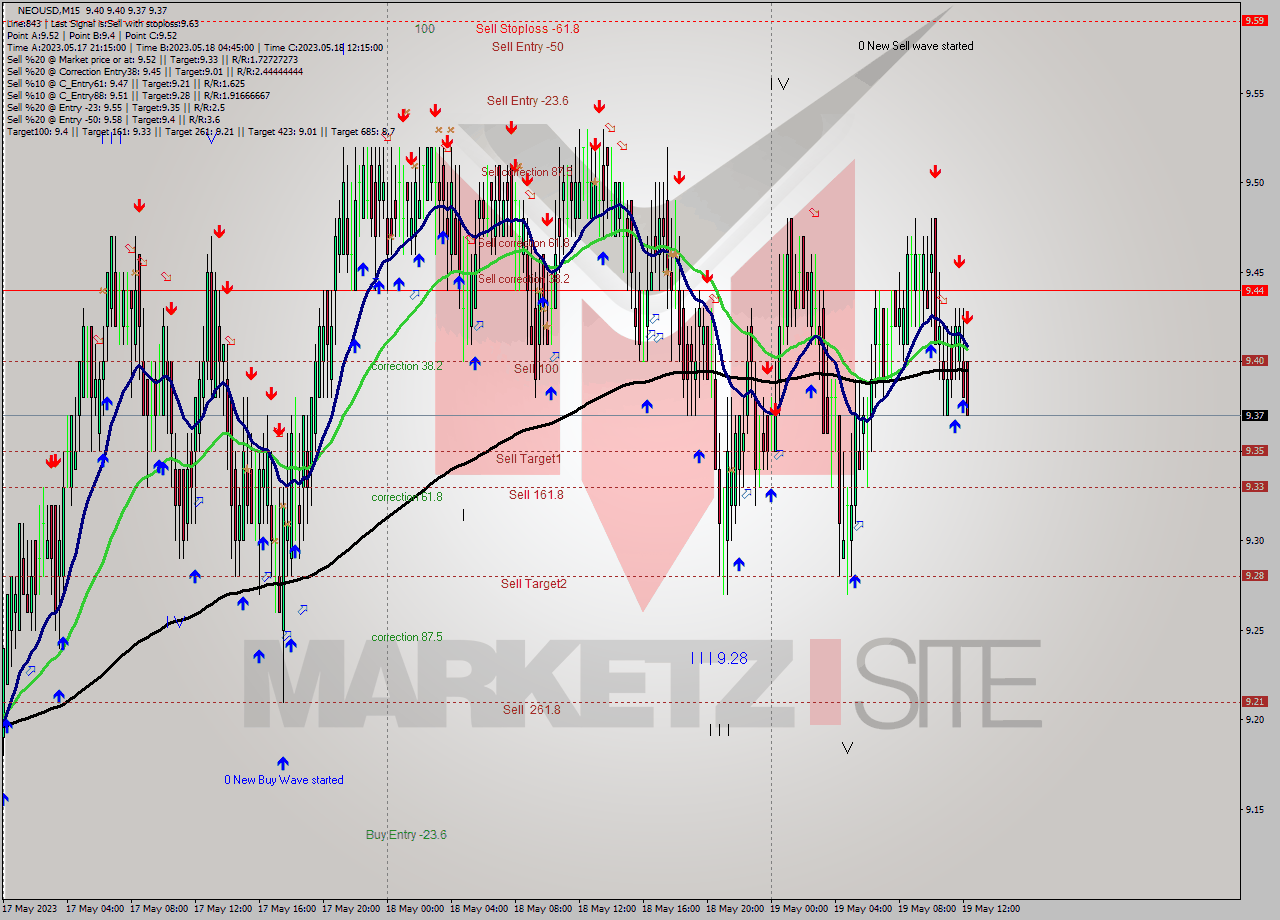Screen dimensions: 1280x920
Task: Click 'Sell %20 @ Correction Entry38: 9.45' line
Action: click(x=154, y=71)
